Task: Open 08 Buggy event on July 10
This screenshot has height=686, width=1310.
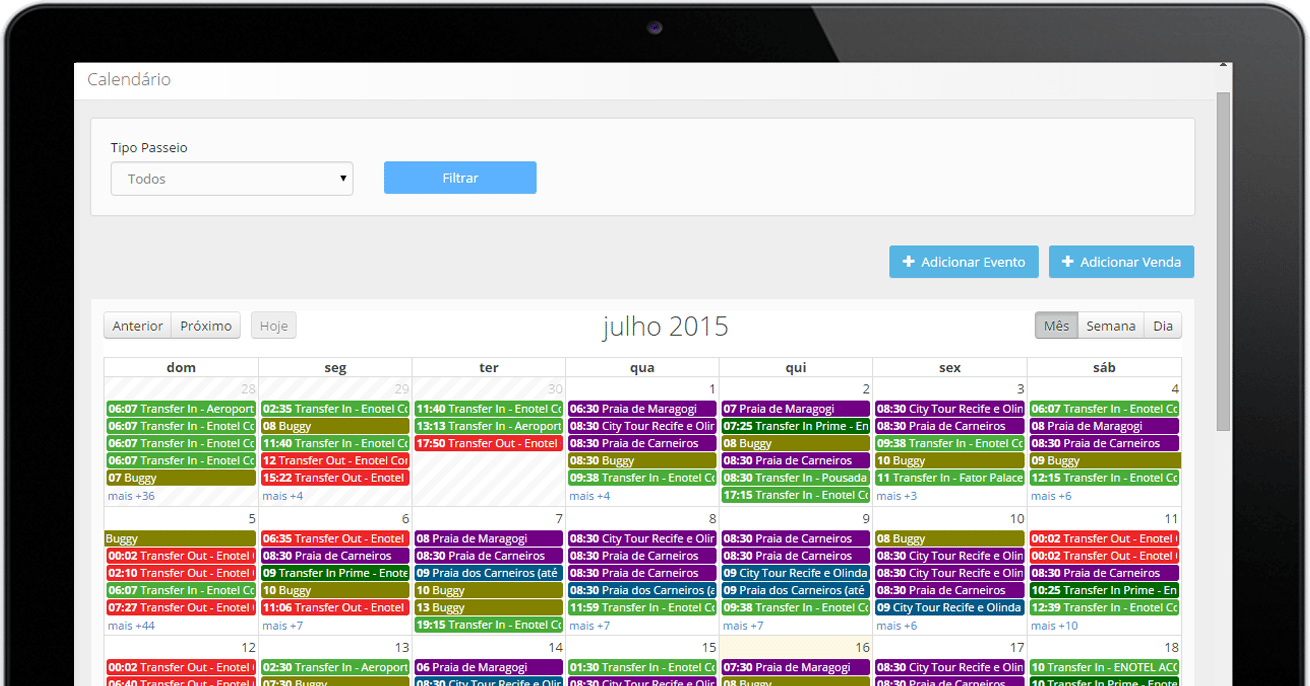Action: coord(950,539)
